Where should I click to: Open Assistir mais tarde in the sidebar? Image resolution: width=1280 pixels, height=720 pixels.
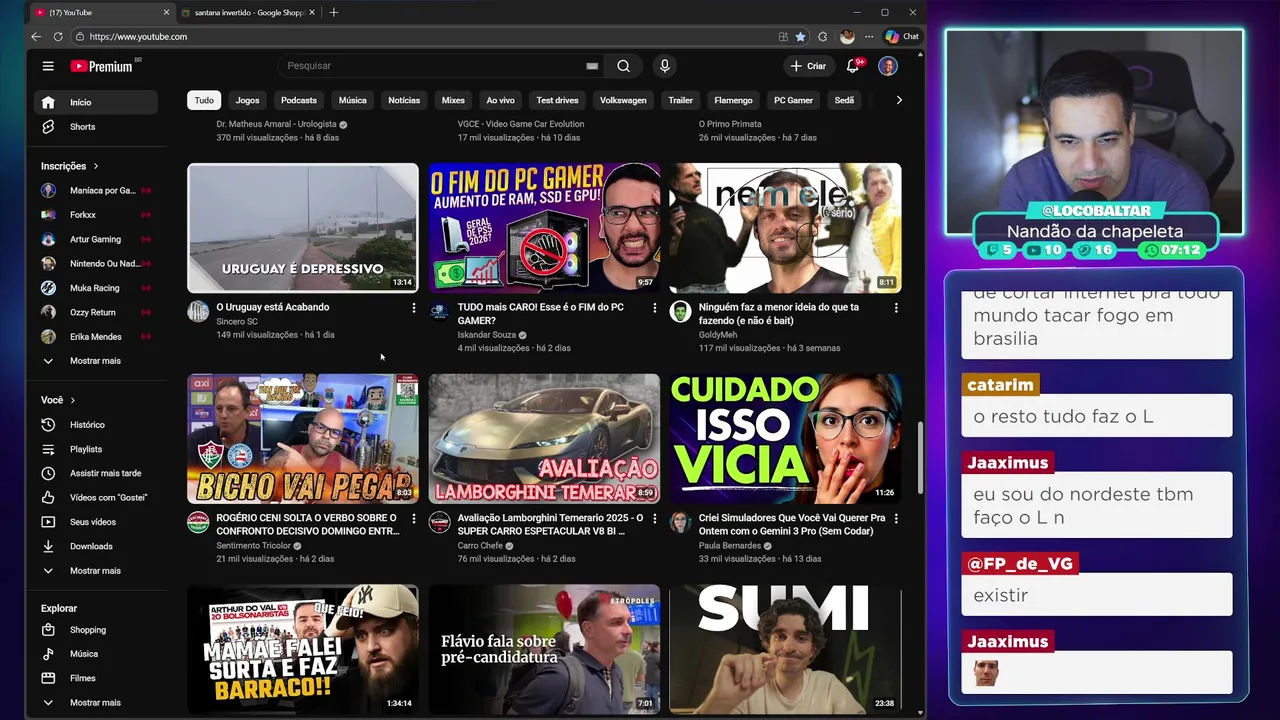point(97,473)
